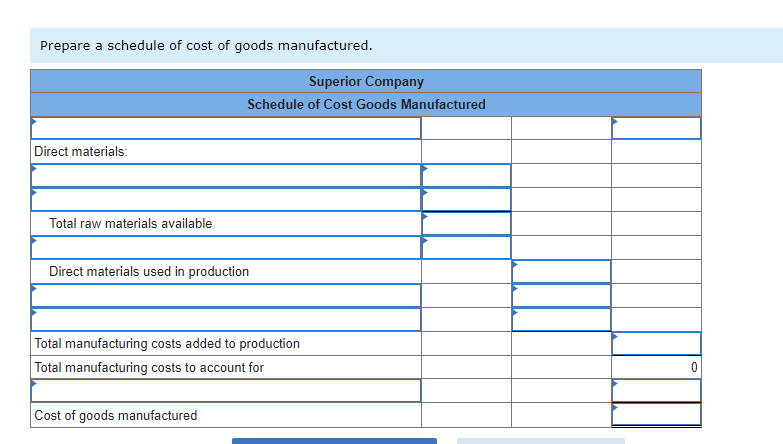
Task: Open the label dropdown above Total manufacturing costs added
Action: [x=226, y=319]
